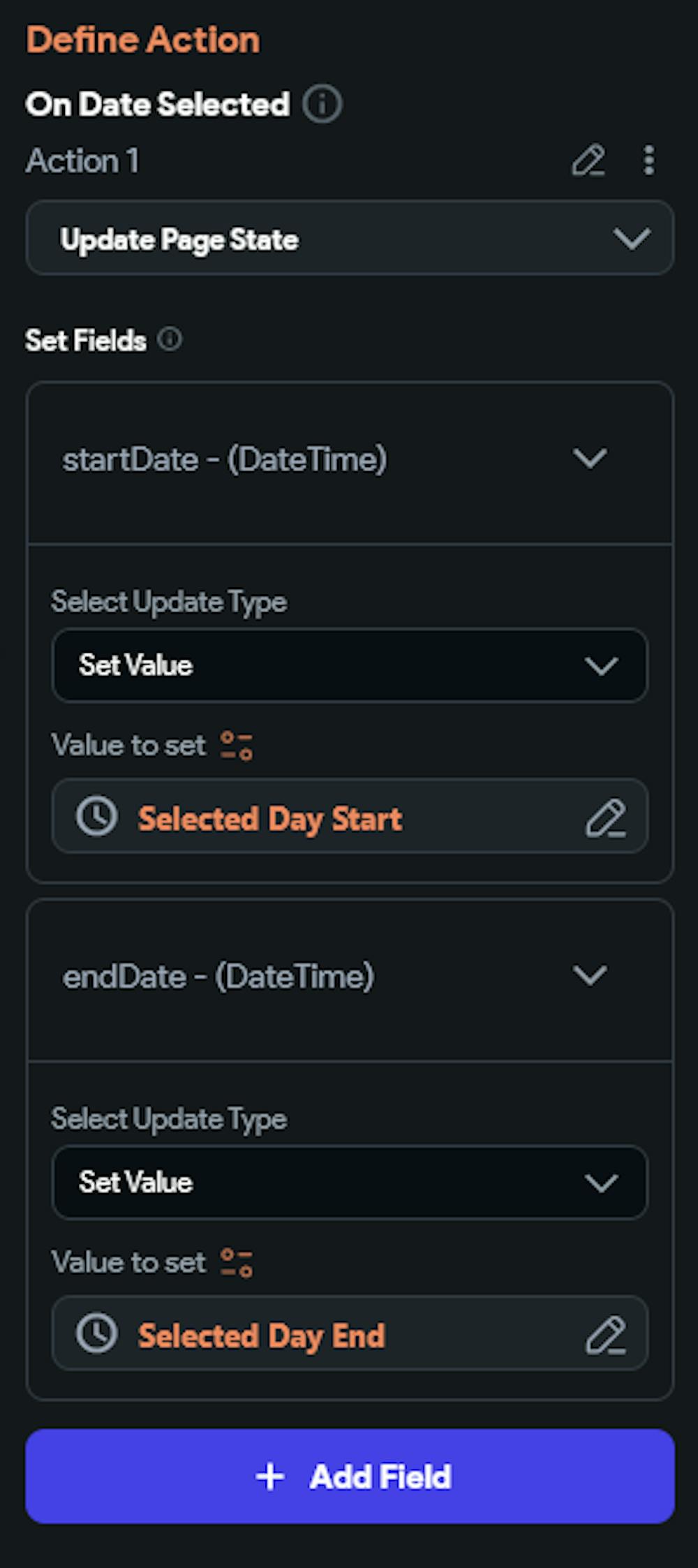
Task: Open the Set Value dropdown under endDate
Action: (x=350, y=1183)
